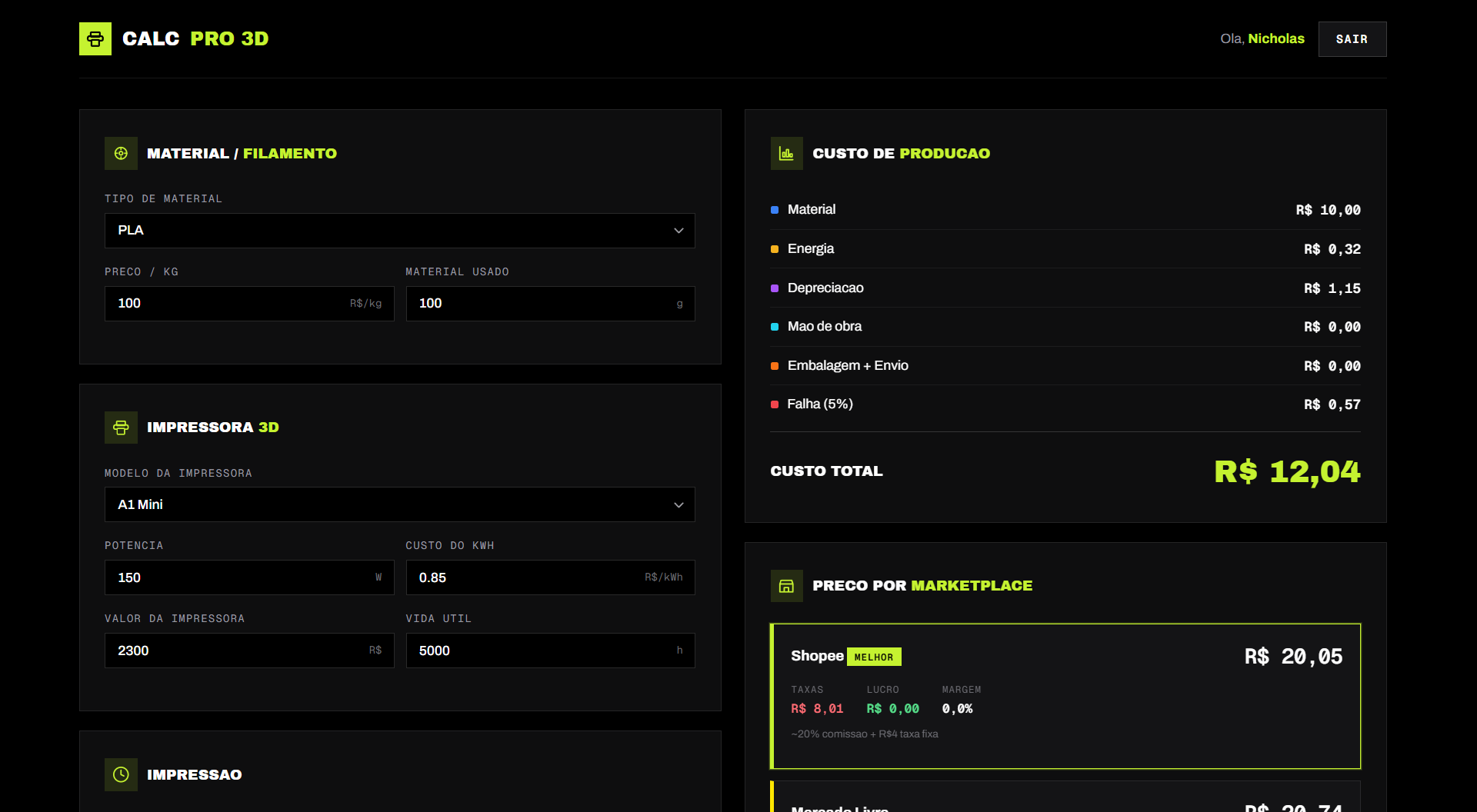
Task: Click the Falha (5%) cost R$ 0,57
Action: 1332,404
